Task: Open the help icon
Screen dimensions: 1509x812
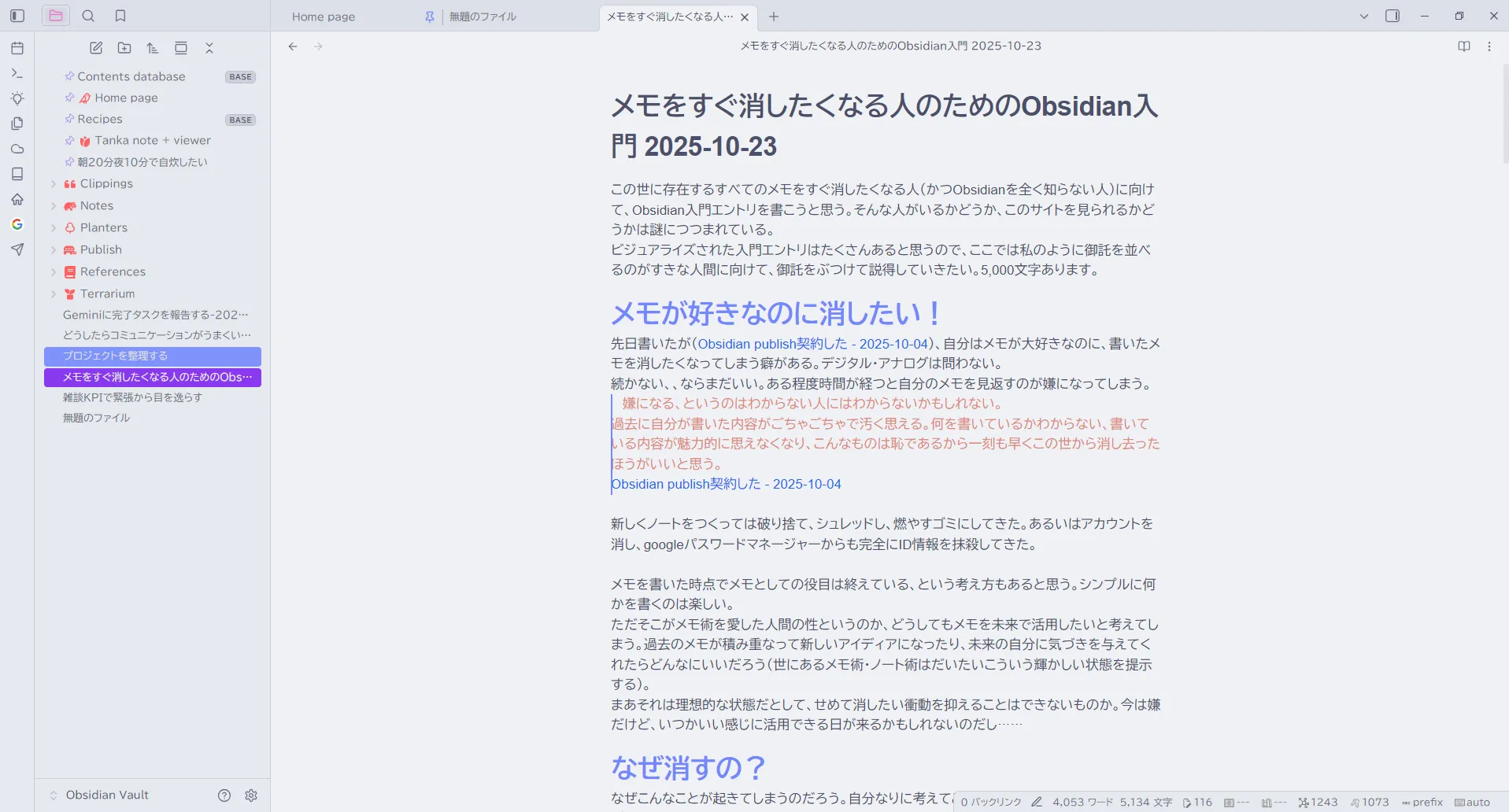Action: click(x=224, y=795)
